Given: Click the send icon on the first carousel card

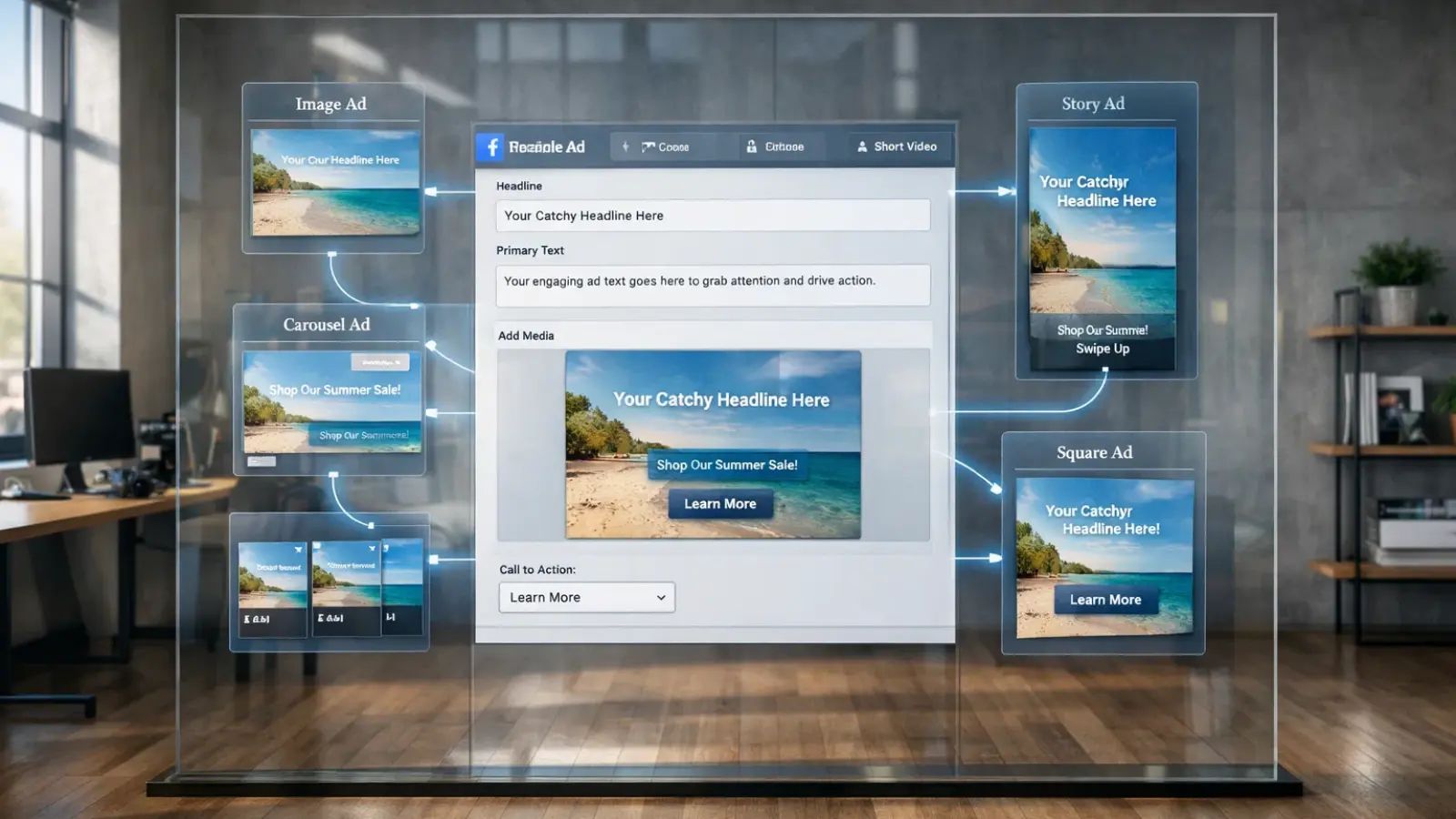Looking at the screenshot, I should 298,549.
